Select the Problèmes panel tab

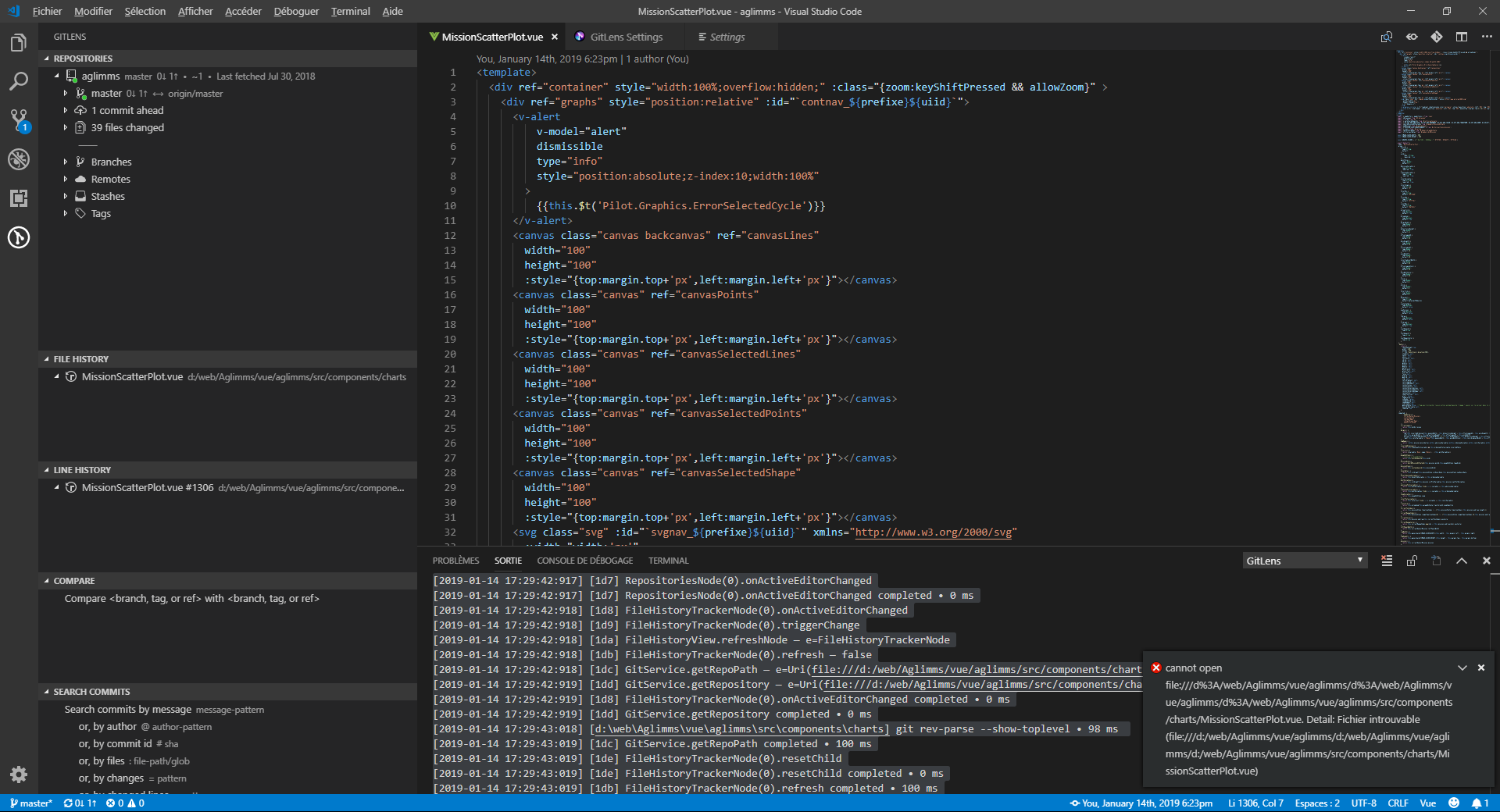coord(457,560)
